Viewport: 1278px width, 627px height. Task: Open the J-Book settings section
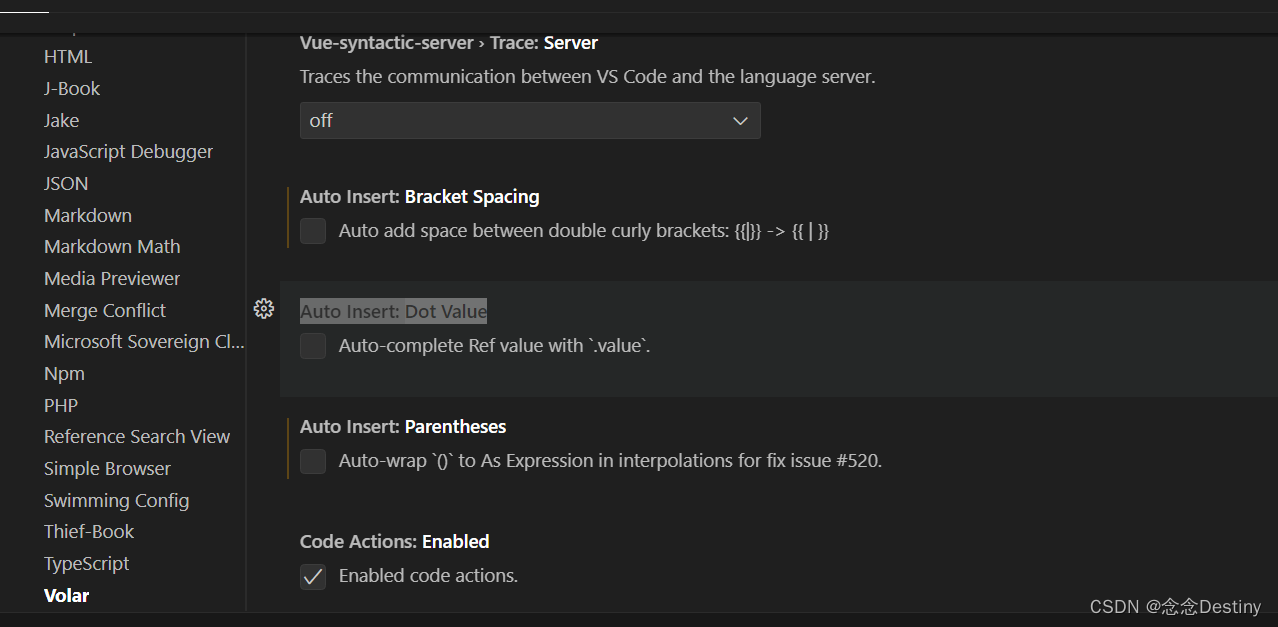point(72,89)
